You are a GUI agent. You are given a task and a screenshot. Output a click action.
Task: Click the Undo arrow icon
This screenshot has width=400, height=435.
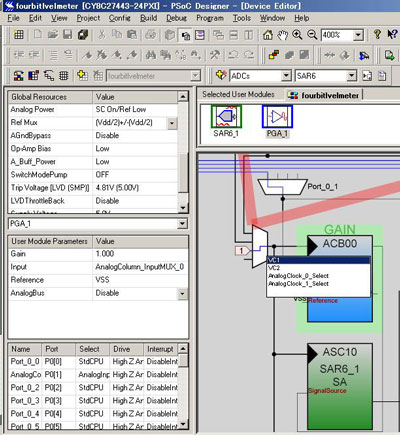click(233, 55)
